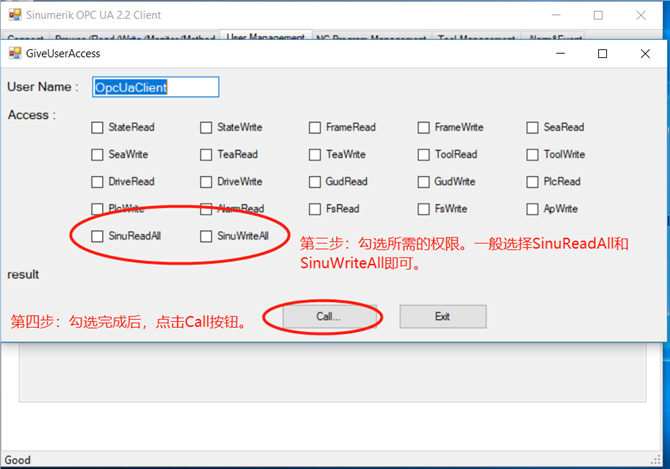Click the 'Good' status bar text

coord(18,460)
